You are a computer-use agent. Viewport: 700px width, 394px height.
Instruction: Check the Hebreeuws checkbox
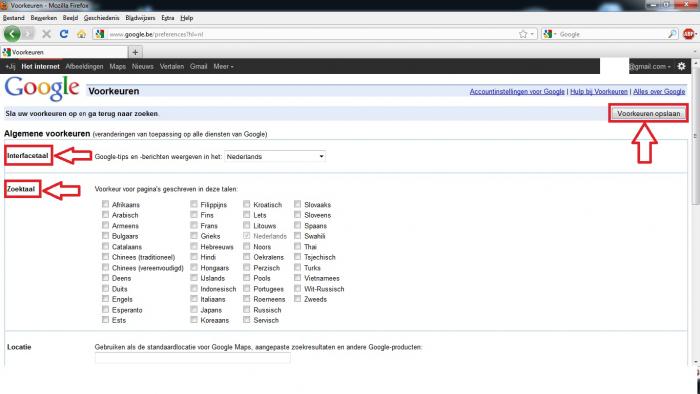(194, 246)
